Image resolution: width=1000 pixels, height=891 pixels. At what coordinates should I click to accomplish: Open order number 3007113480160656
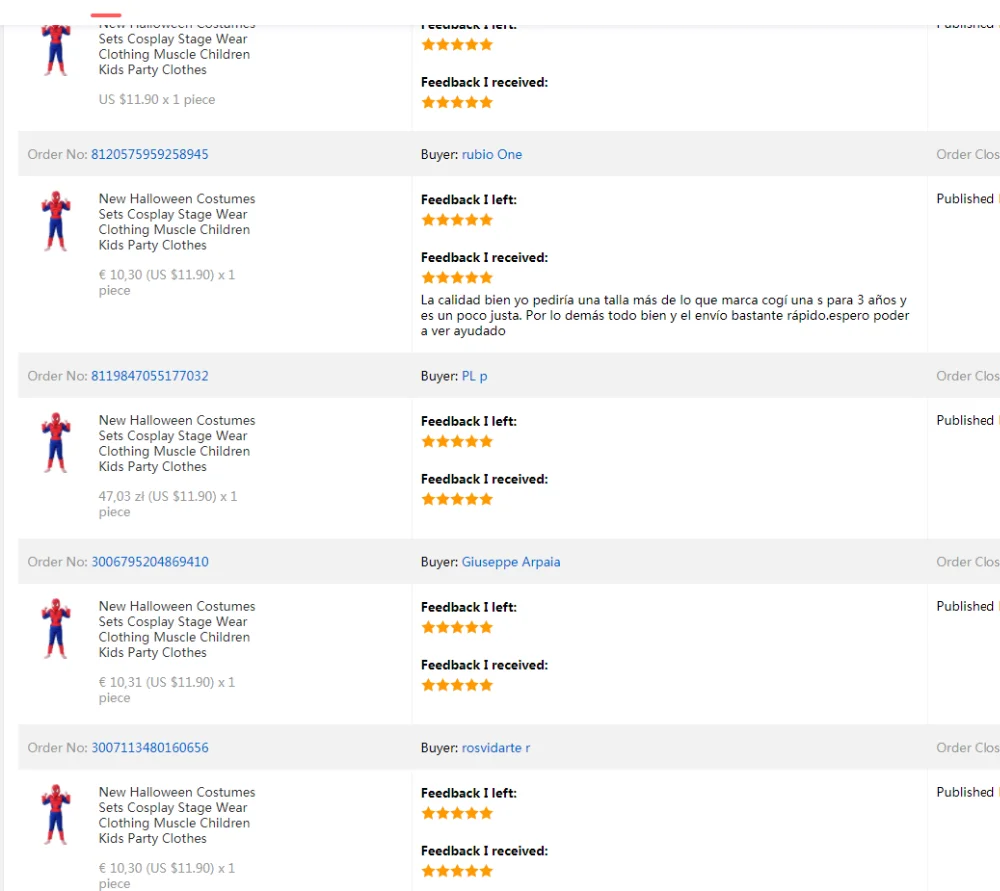coord(150,748)
